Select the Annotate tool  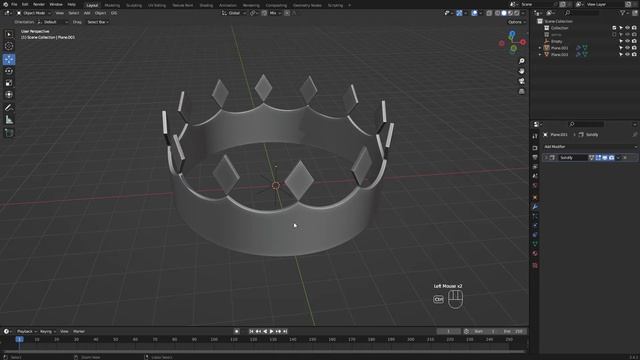(9, 108)
